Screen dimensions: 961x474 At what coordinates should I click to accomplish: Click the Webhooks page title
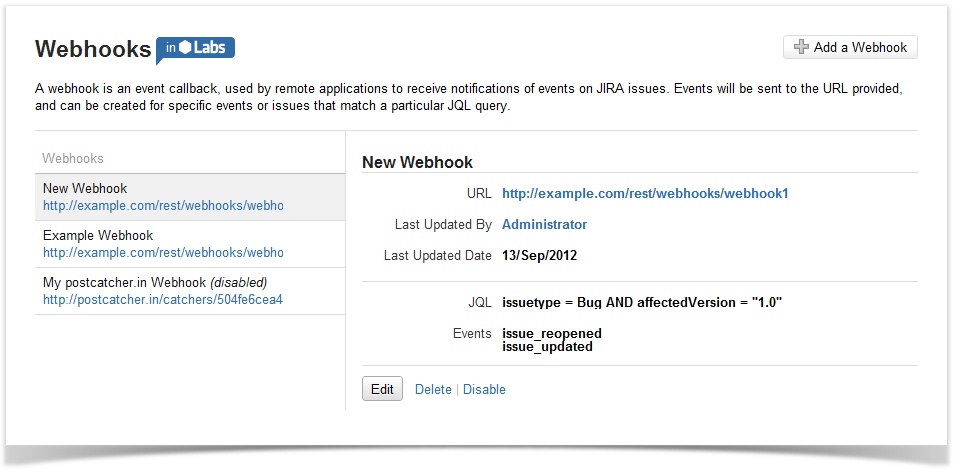(x=93, y=49)
